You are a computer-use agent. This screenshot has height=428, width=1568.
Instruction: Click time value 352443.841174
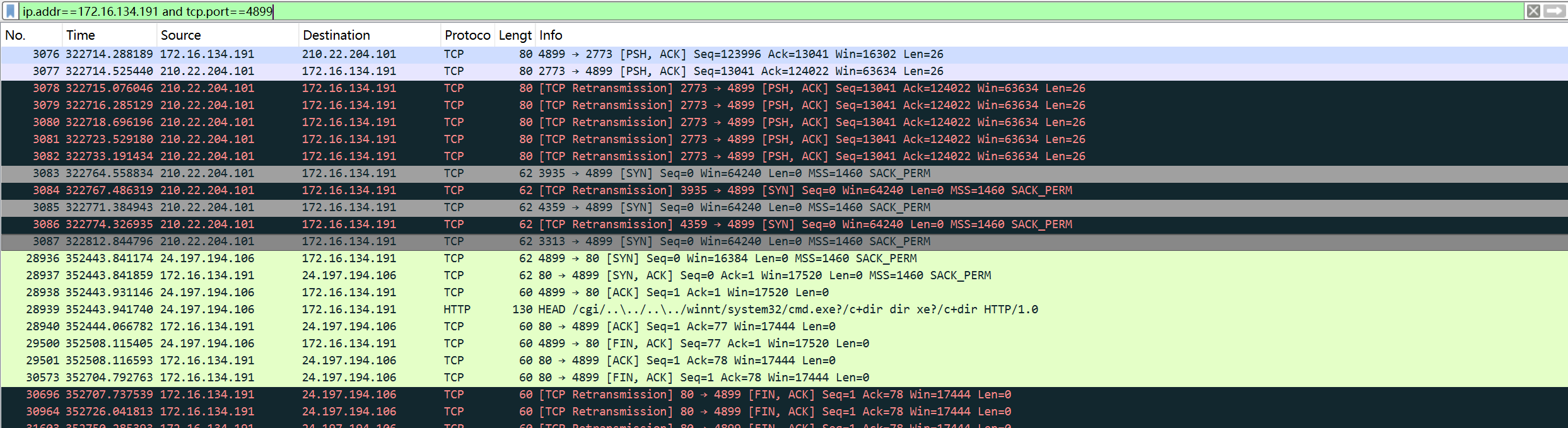(x=109, y=258)
